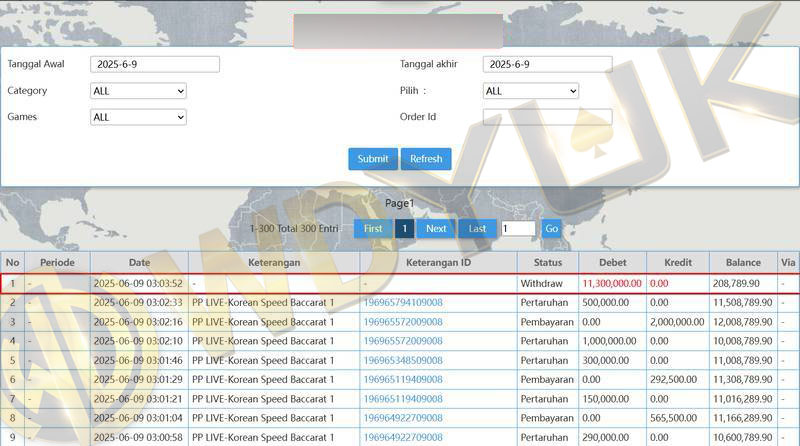
Task: Select the 2,000,000.00 kredit value
Action: 677,322
